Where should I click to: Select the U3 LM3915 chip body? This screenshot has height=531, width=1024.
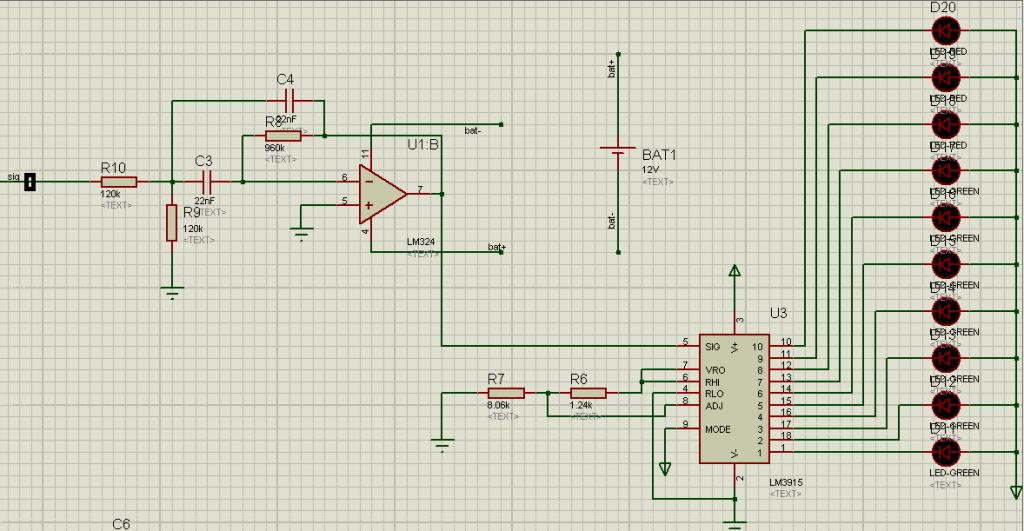734,399
